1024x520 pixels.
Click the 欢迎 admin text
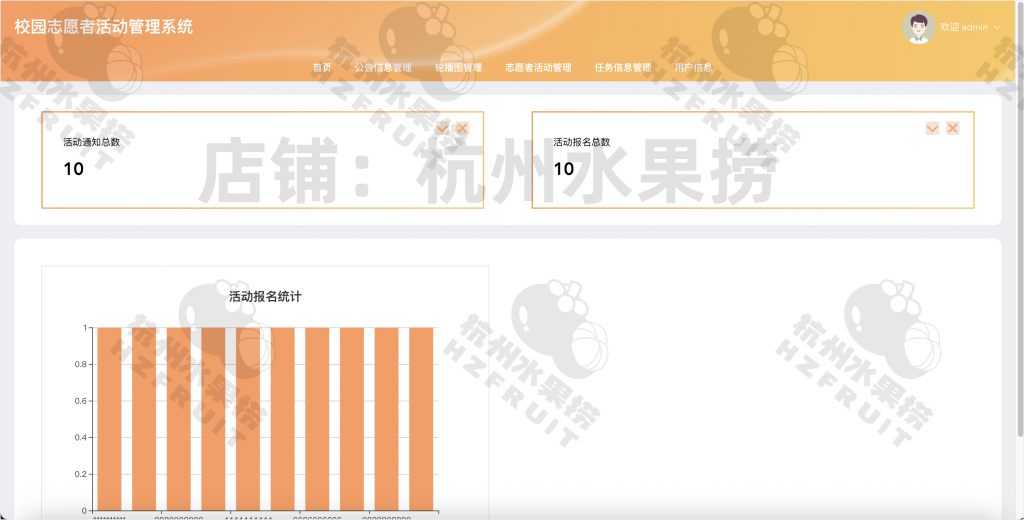pyautogui.click(x=964, y=27)
